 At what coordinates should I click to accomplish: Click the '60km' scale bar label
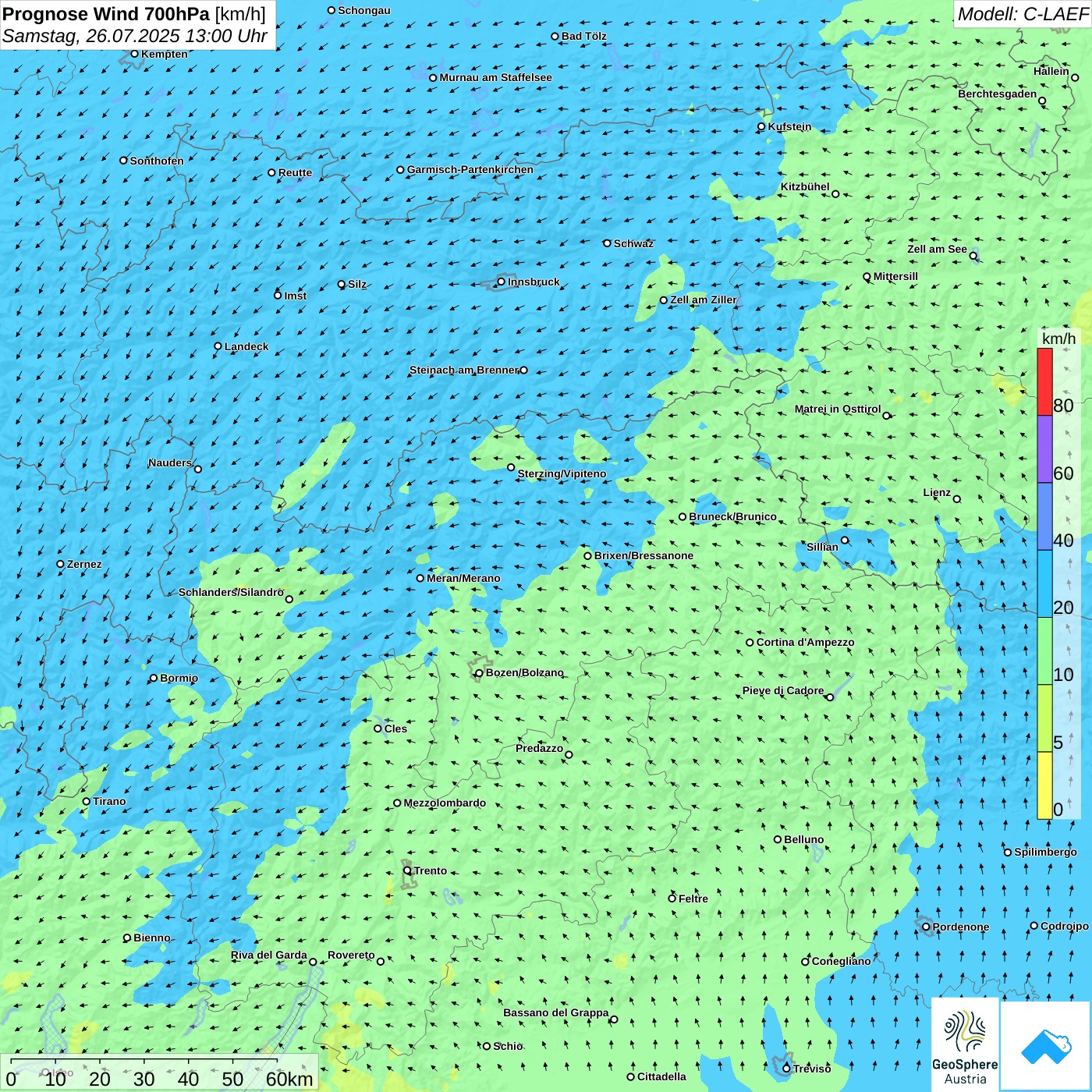point(289,1079)
